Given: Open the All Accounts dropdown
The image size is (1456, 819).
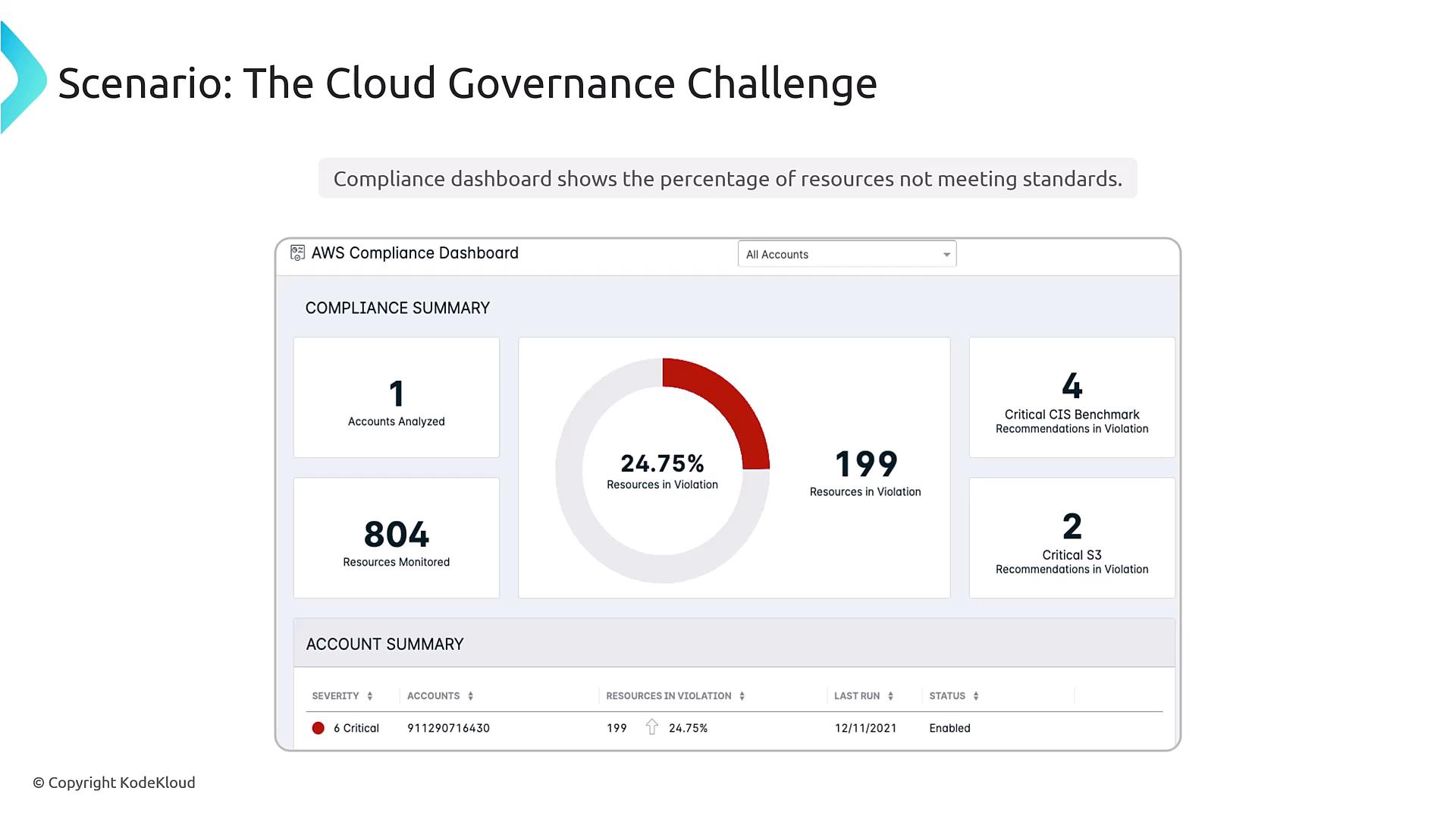Looking at the screenshot, I should tap(847, 254).
